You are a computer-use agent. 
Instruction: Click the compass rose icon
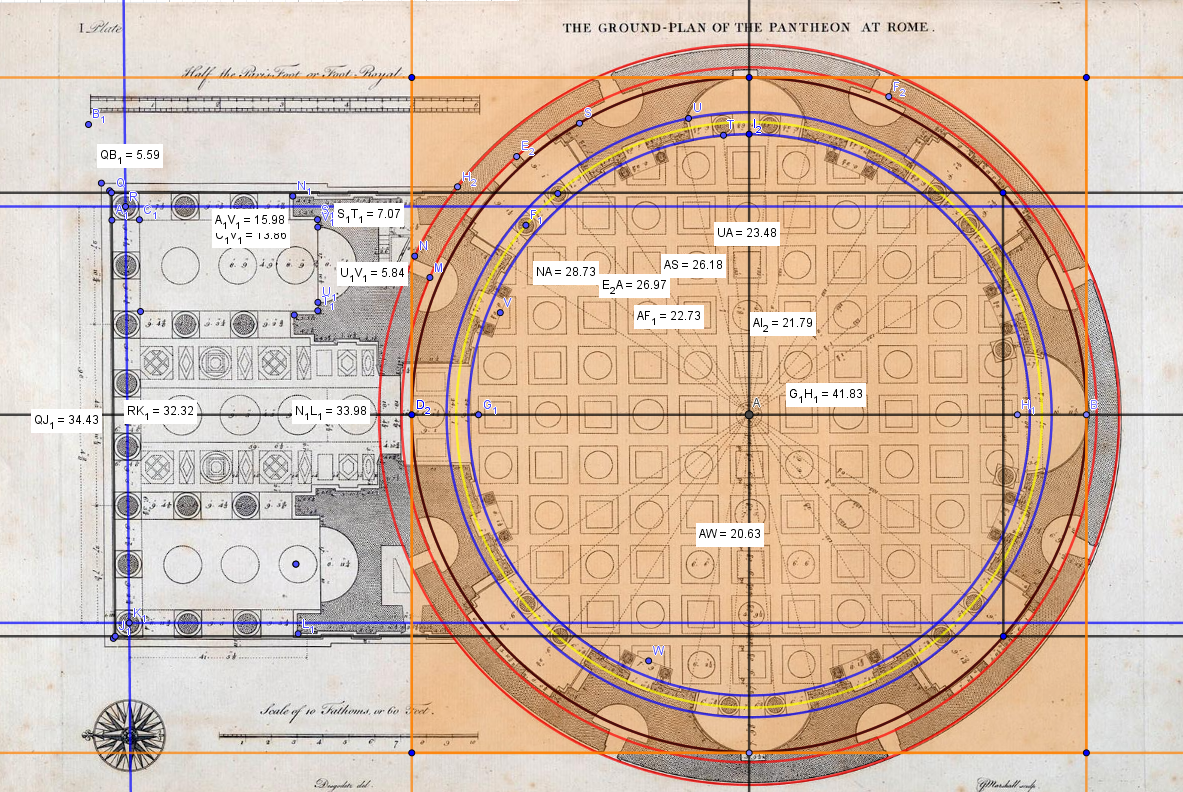point(129,735)
